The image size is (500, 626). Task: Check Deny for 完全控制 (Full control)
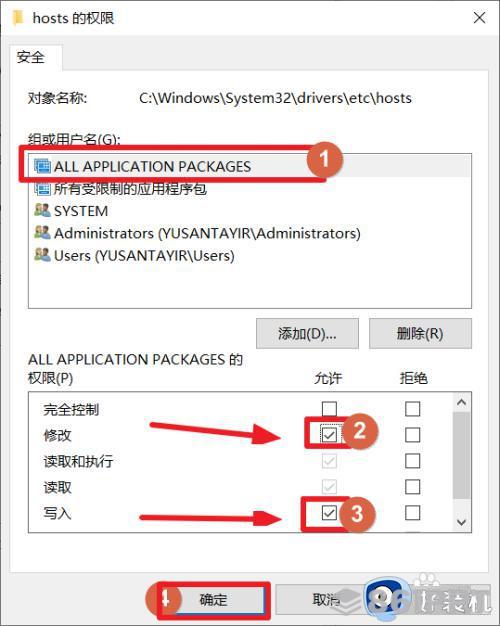413,409
